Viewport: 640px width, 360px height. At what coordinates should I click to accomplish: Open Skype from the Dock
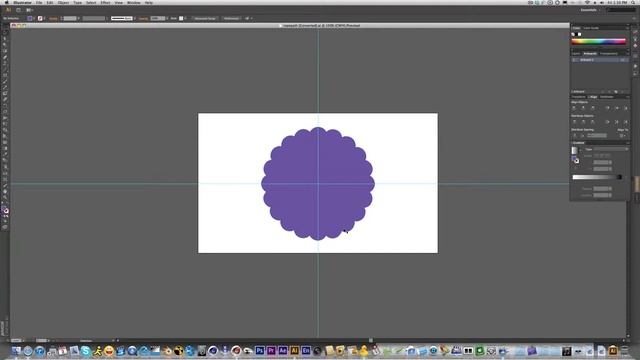coord(85,351)
